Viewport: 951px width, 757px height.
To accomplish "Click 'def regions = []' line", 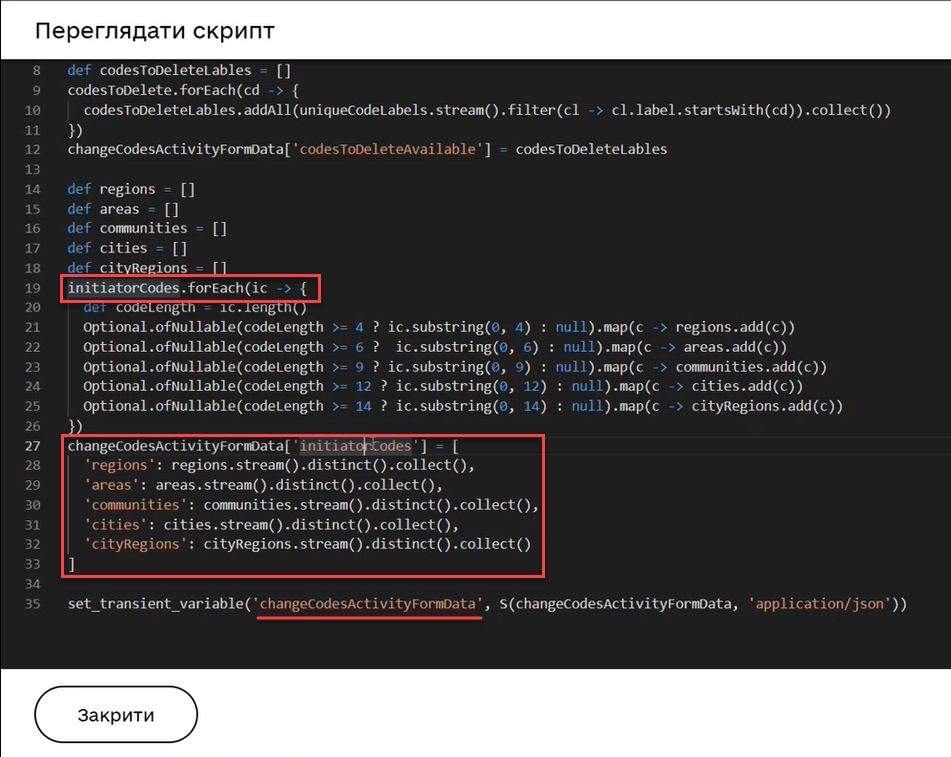I will [x=131, y=189].
